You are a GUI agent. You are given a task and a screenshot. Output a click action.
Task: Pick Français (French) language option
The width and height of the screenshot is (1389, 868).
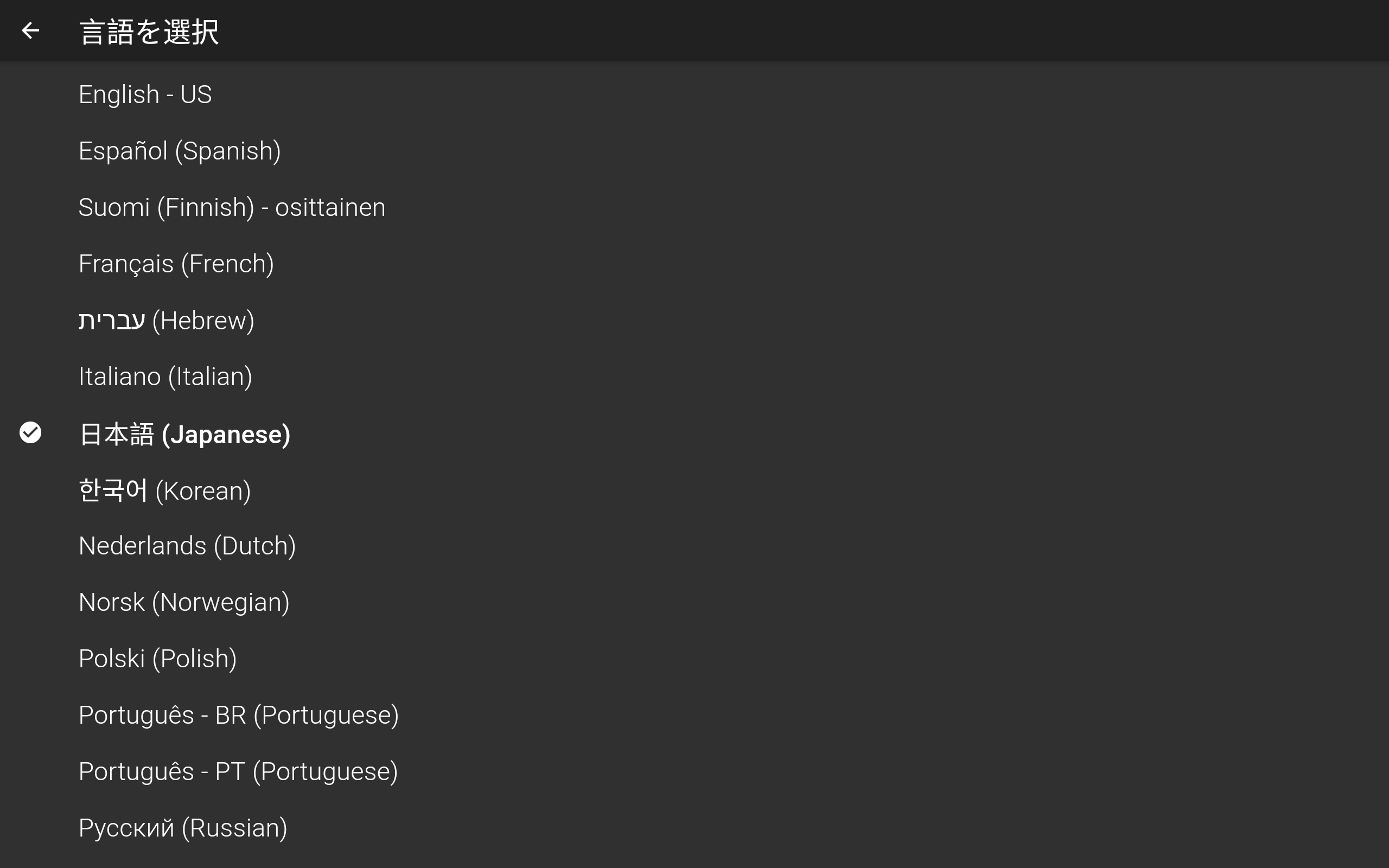[694, 264]
